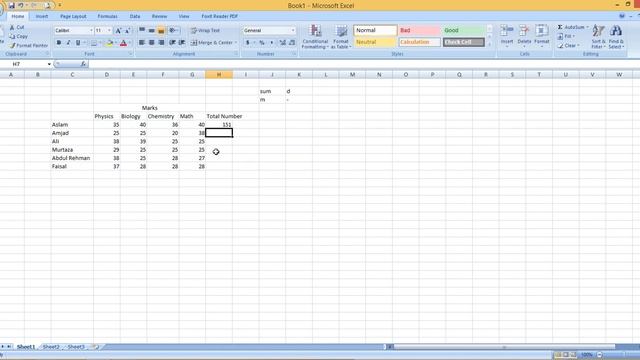Click the Undo arrow in Quick Access Toolbar
640x360 pixels.
point(21,5)
